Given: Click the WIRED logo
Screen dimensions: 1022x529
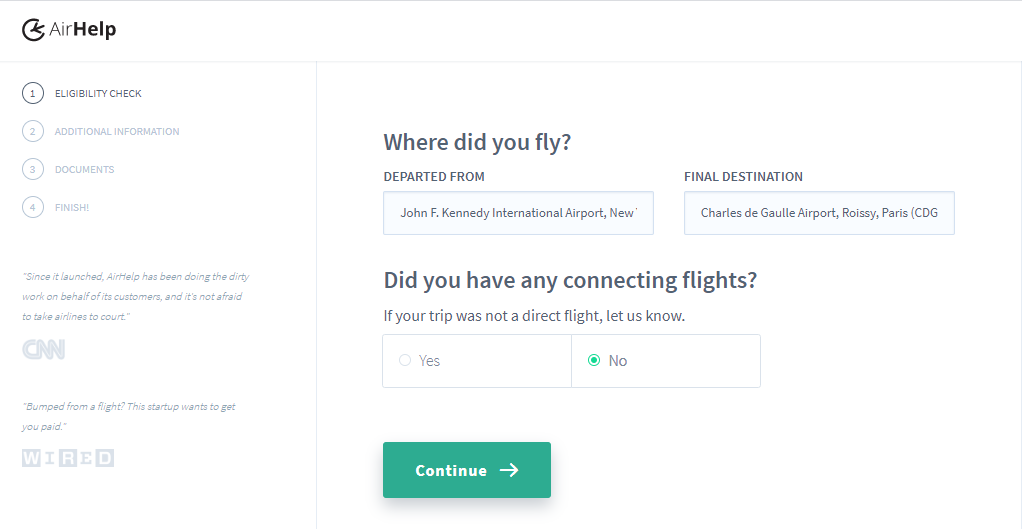Looking at the screenshot, I should point(68,458).
